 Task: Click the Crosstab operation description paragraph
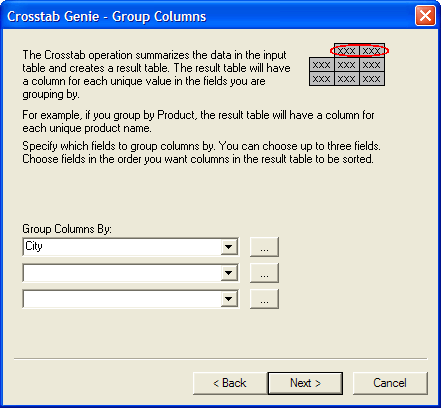point(156,74)
